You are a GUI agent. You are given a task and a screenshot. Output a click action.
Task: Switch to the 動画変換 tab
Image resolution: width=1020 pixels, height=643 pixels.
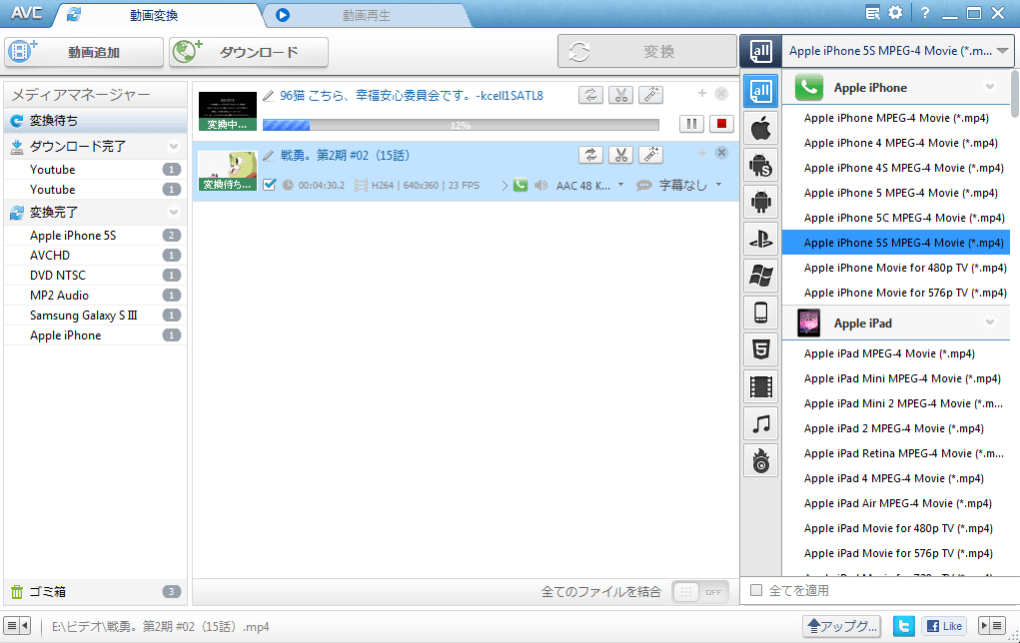tap(154, 15)
